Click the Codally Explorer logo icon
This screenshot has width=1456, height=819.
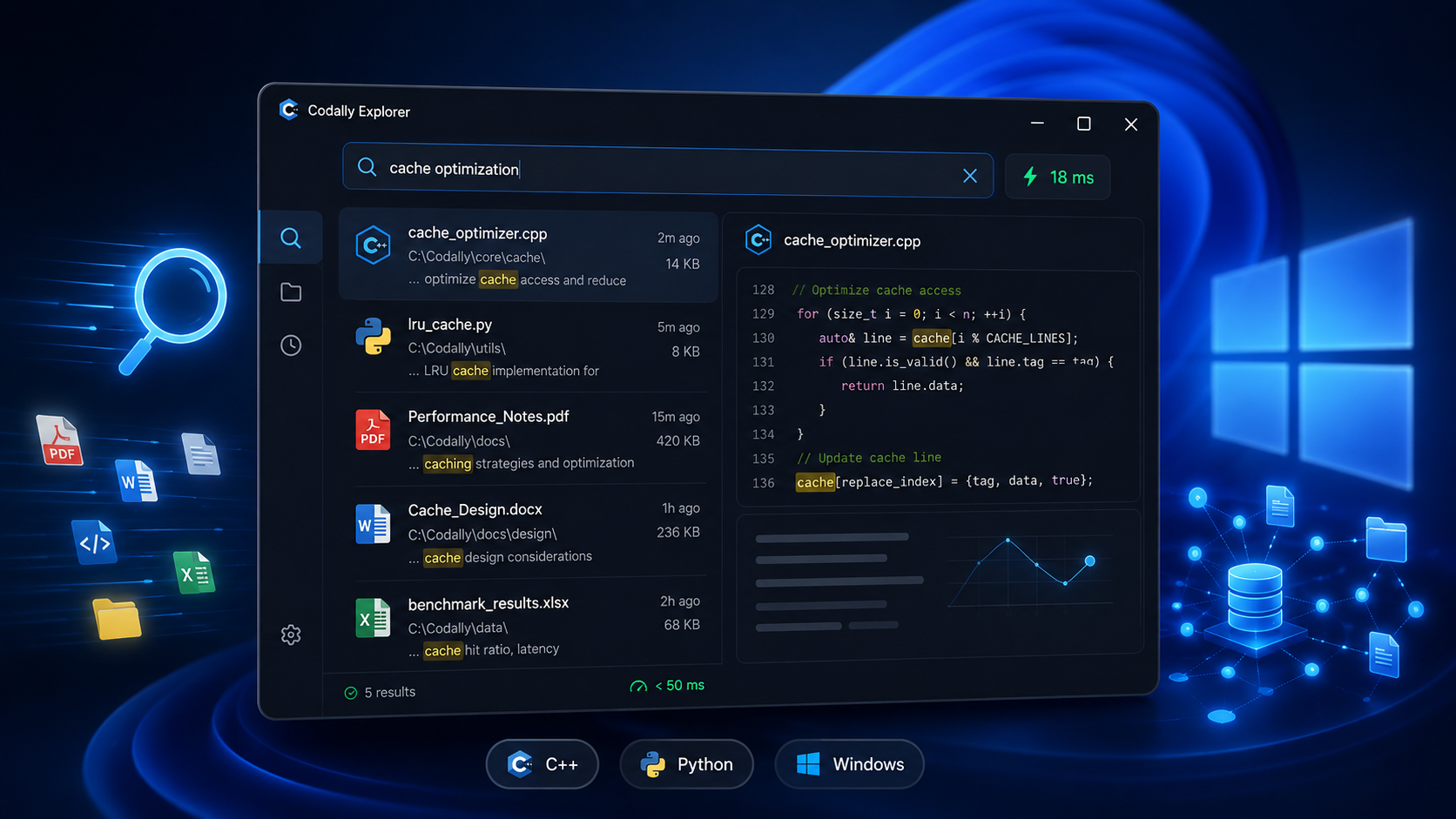(288, 110)
